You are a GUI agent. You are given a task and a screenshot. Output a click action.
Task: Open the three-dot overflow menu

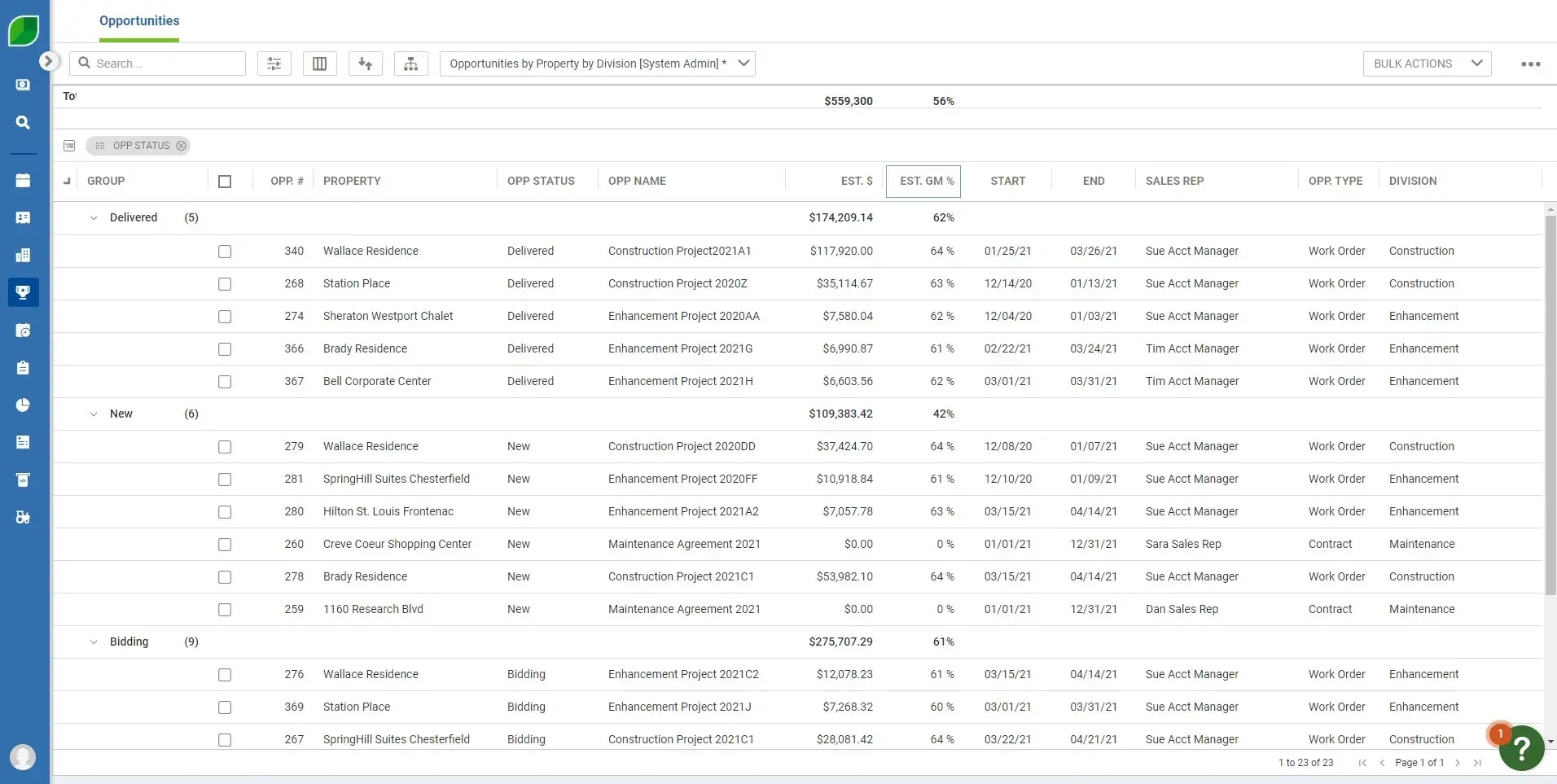(x=1530, y=64)
